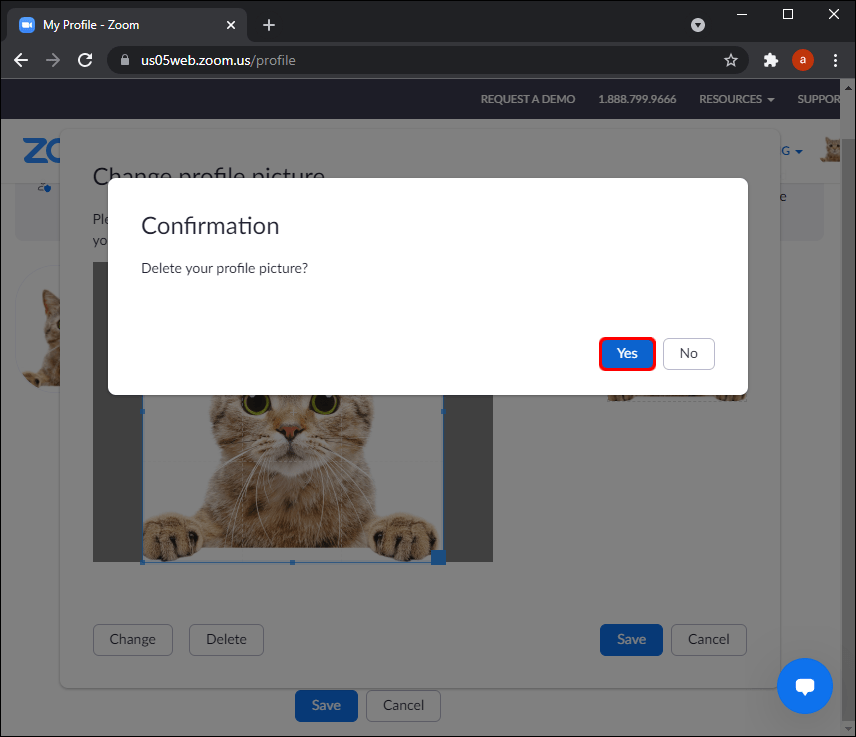Open the Chrome three-dot menu
Image resolution: width=856 pixels, height=737 pixels.
pos(835,60)
